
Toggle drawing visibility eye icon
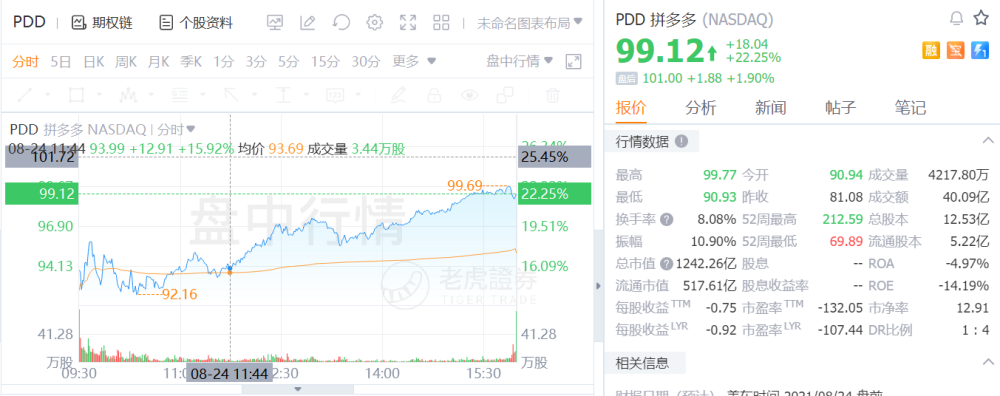point(470,96)
